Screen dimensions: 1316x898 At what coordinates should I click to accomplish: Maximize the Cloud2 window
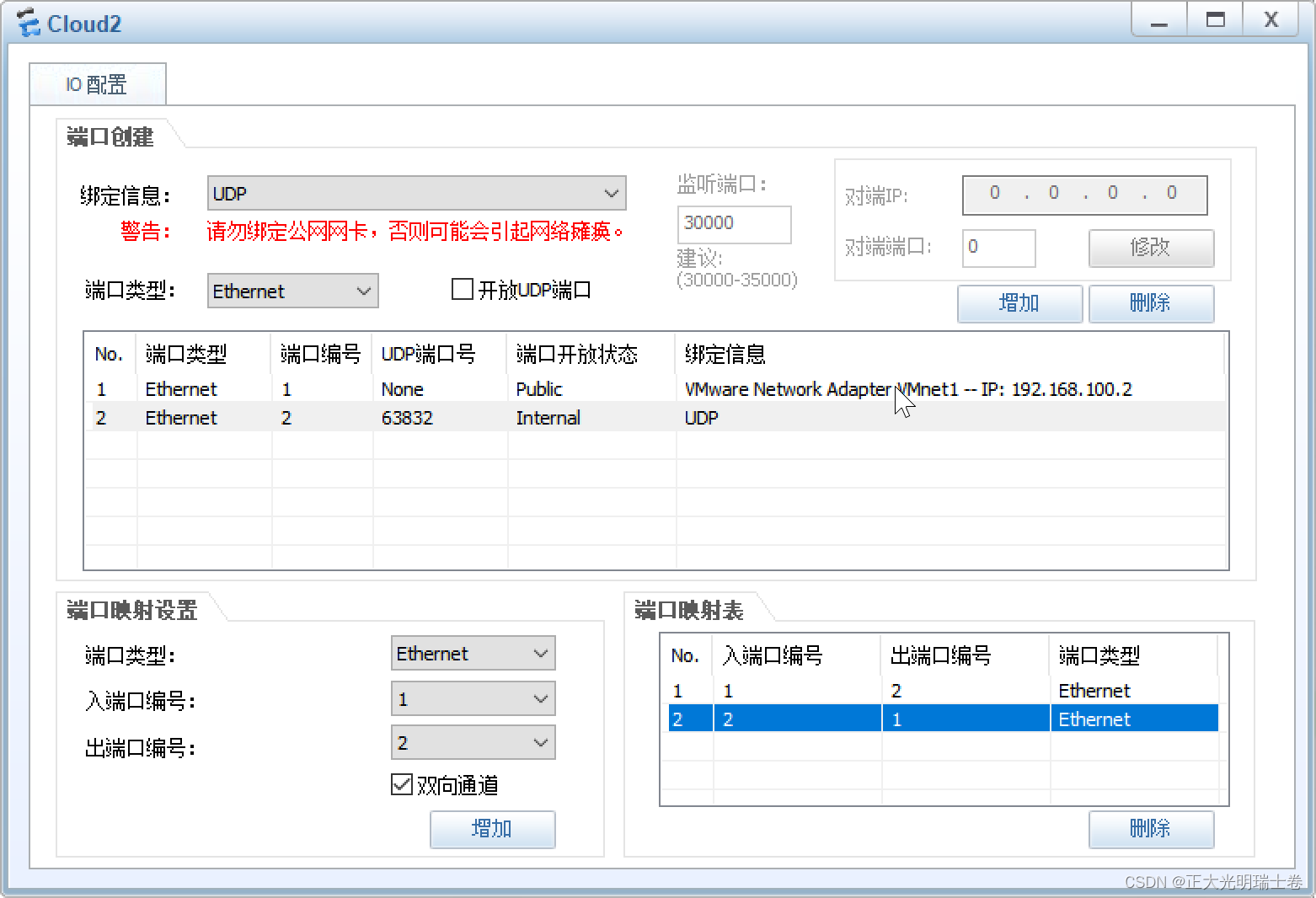pos(1215,20)
